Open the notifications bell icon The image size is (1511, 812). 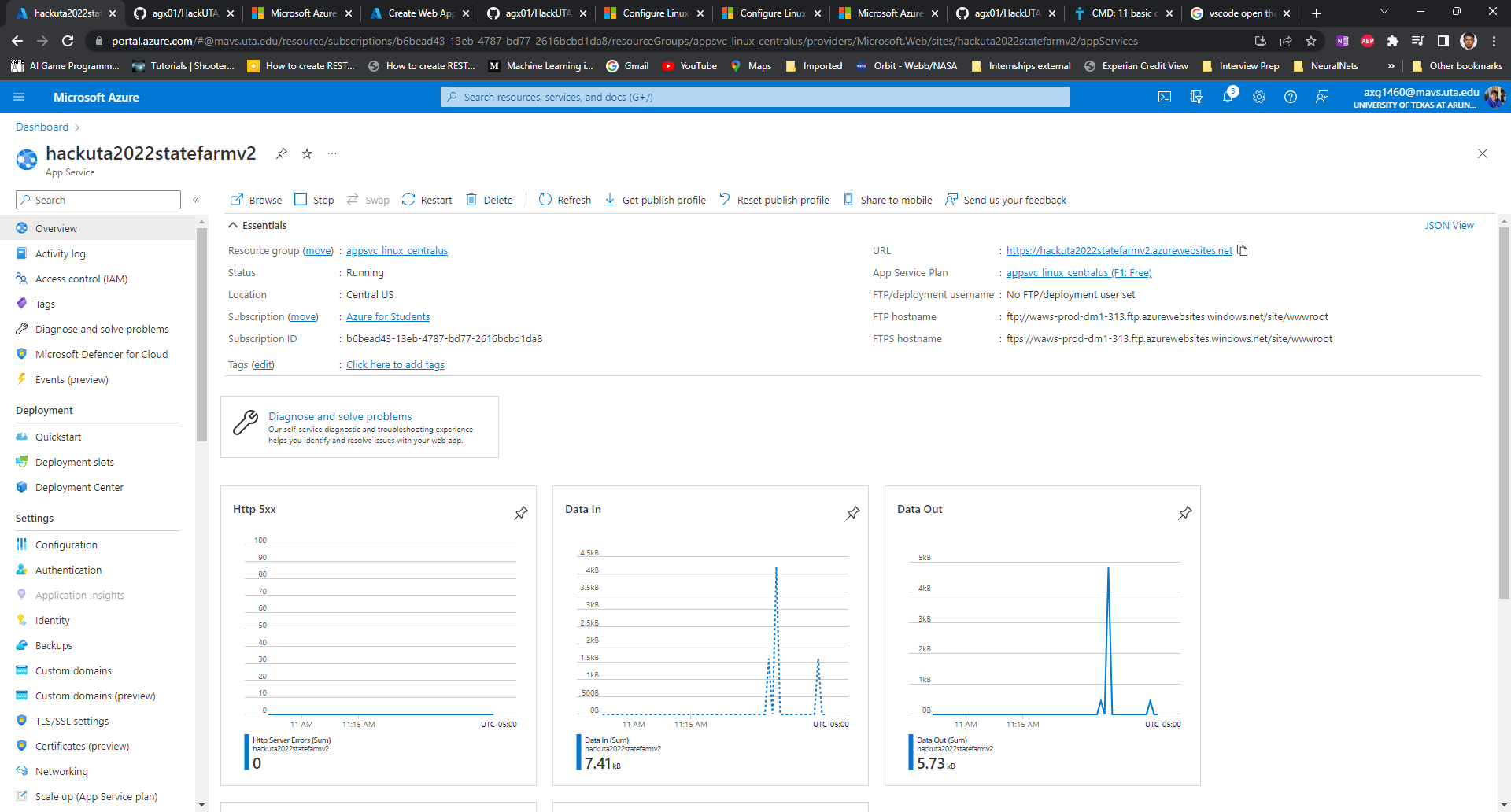click(x=1228, y=97)
